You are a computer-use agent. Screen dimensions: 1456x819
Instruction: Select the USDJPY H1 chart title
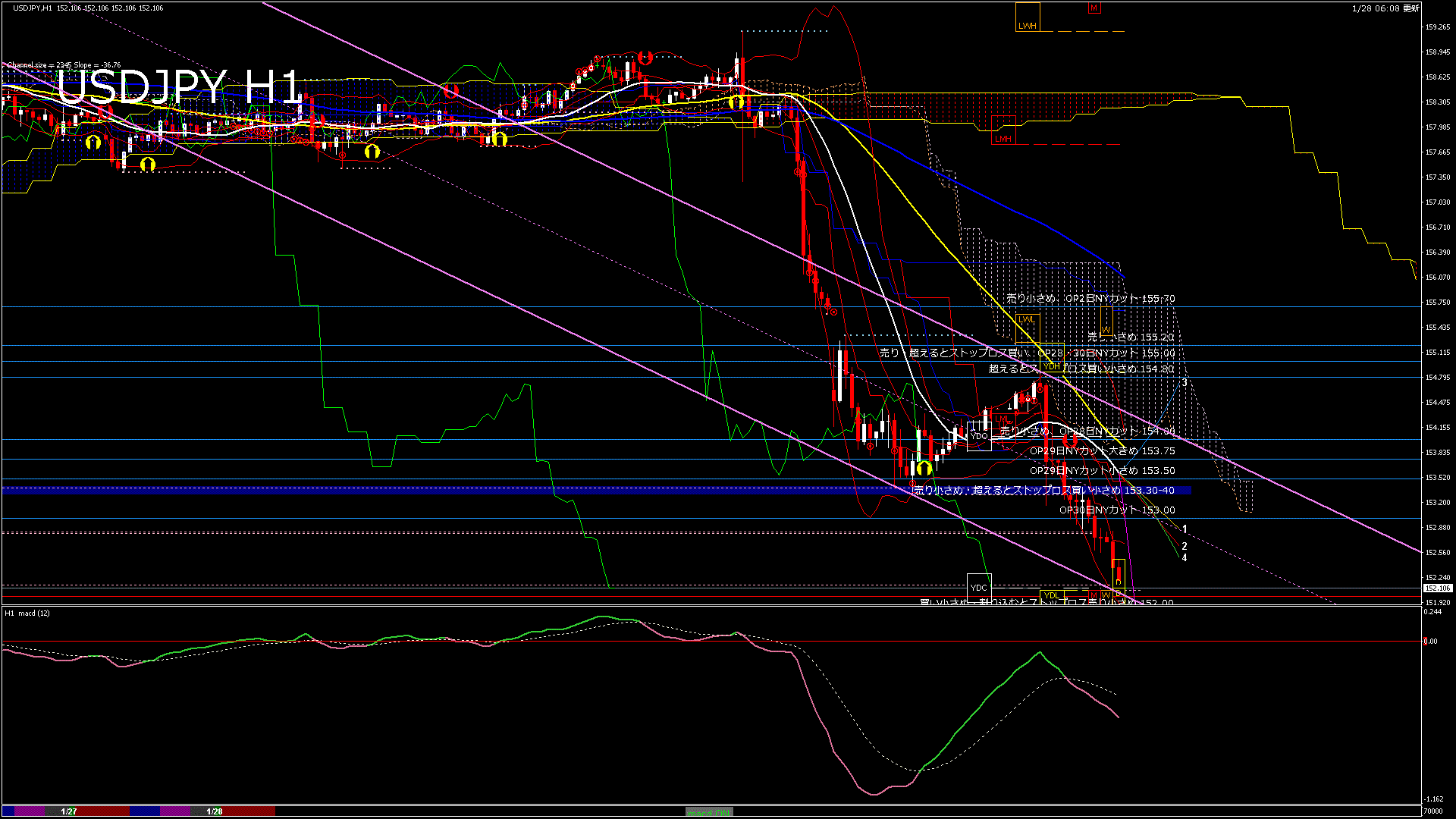pos(179,87)
